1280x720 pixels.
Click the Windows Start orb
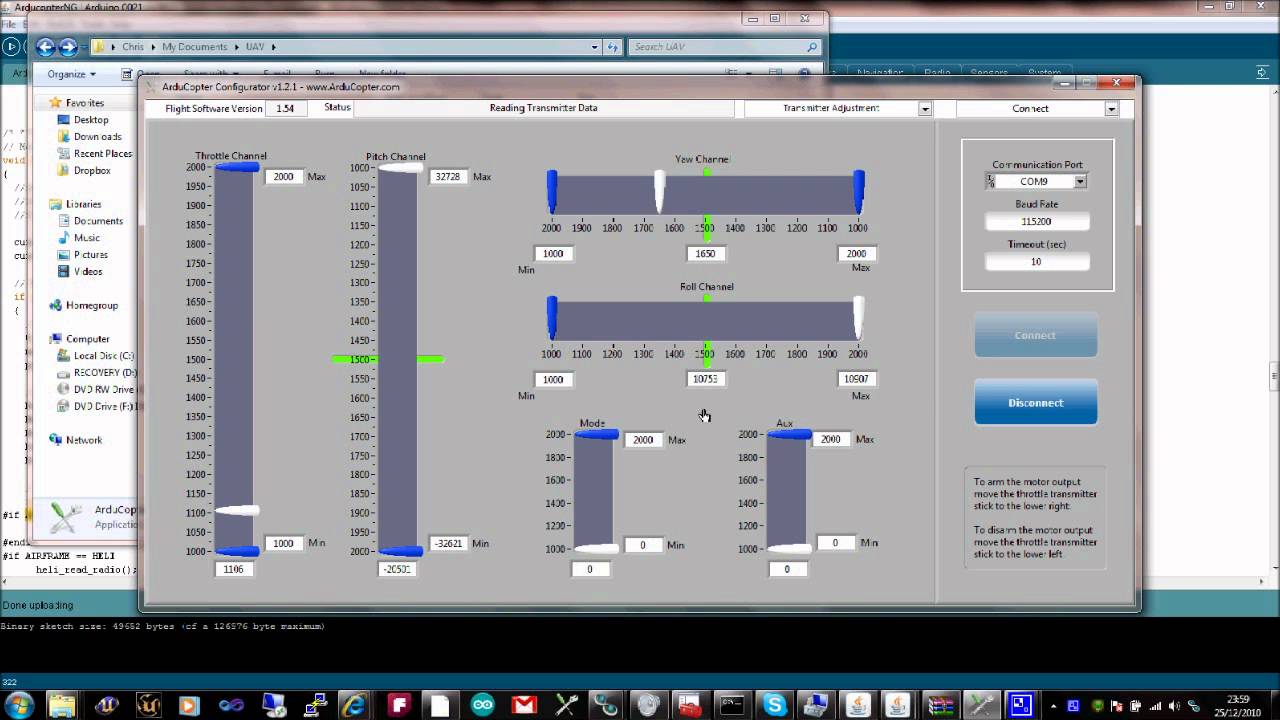point(20,704)
